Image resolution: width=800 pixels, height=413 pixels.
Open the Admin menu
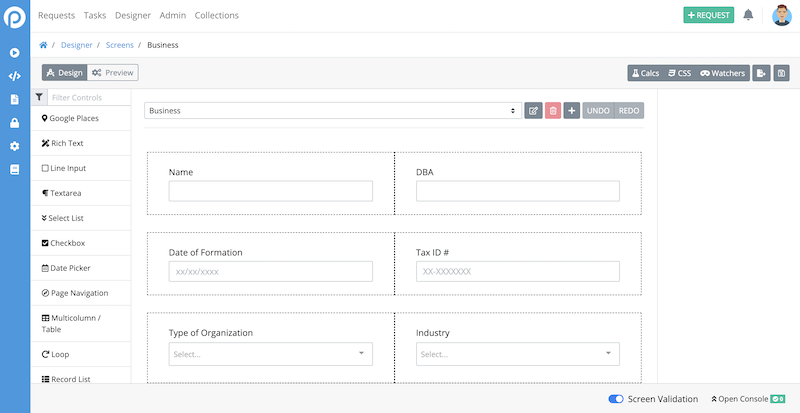172,16
